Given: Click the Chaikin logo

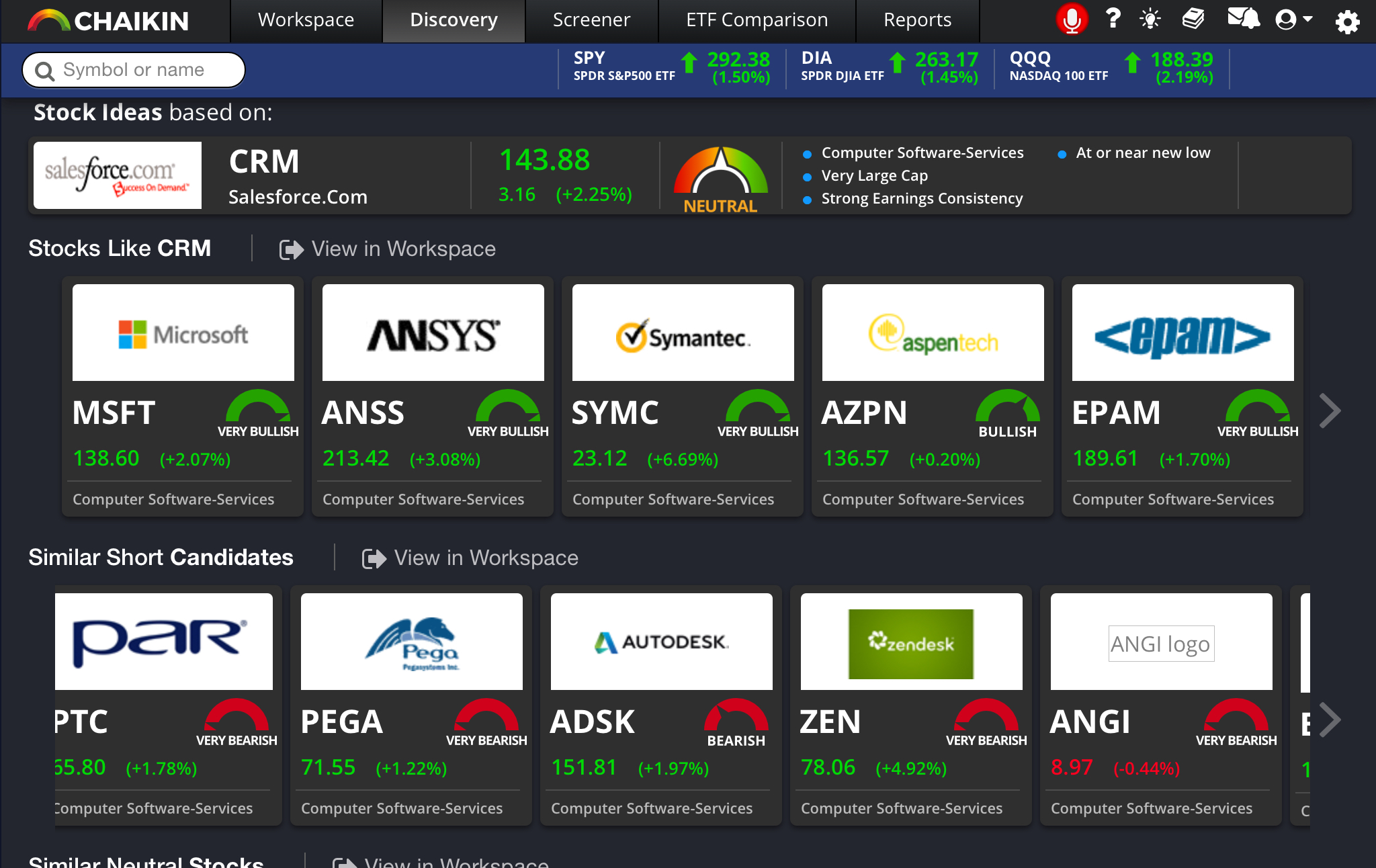Looking at the screenshot, I should [109, 21].
